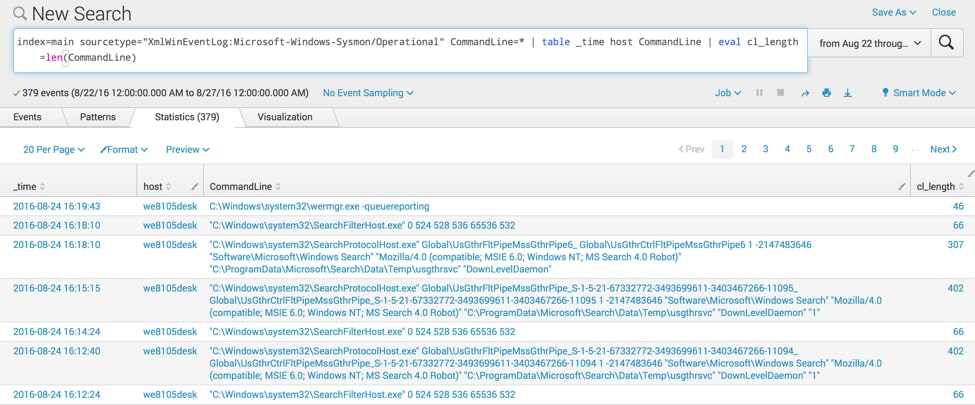Click timestamp 2016-08-24 16:19:43
Viewport: 975px width, 405px height.
pos(57,206)
